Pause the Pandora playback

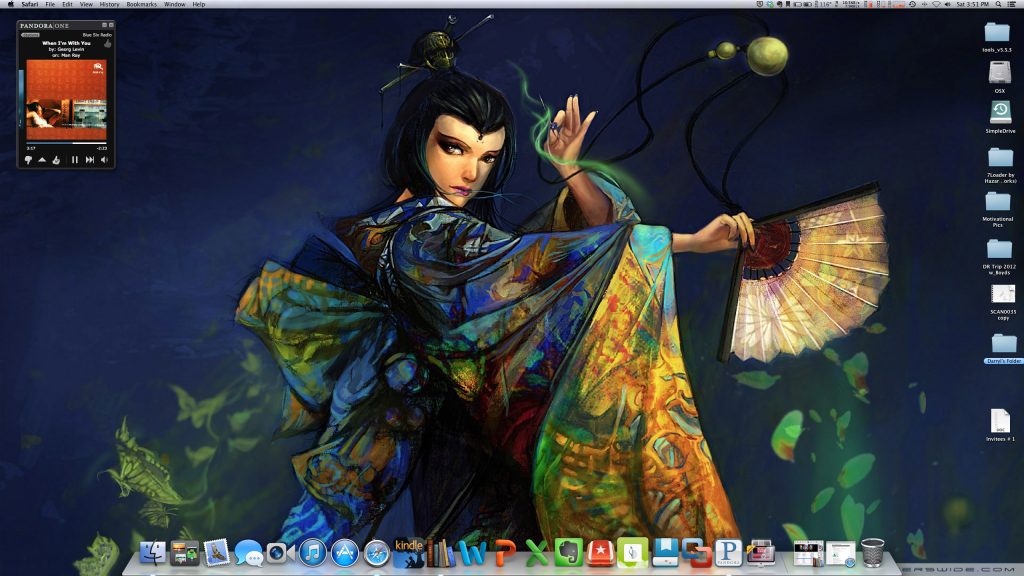74,160
